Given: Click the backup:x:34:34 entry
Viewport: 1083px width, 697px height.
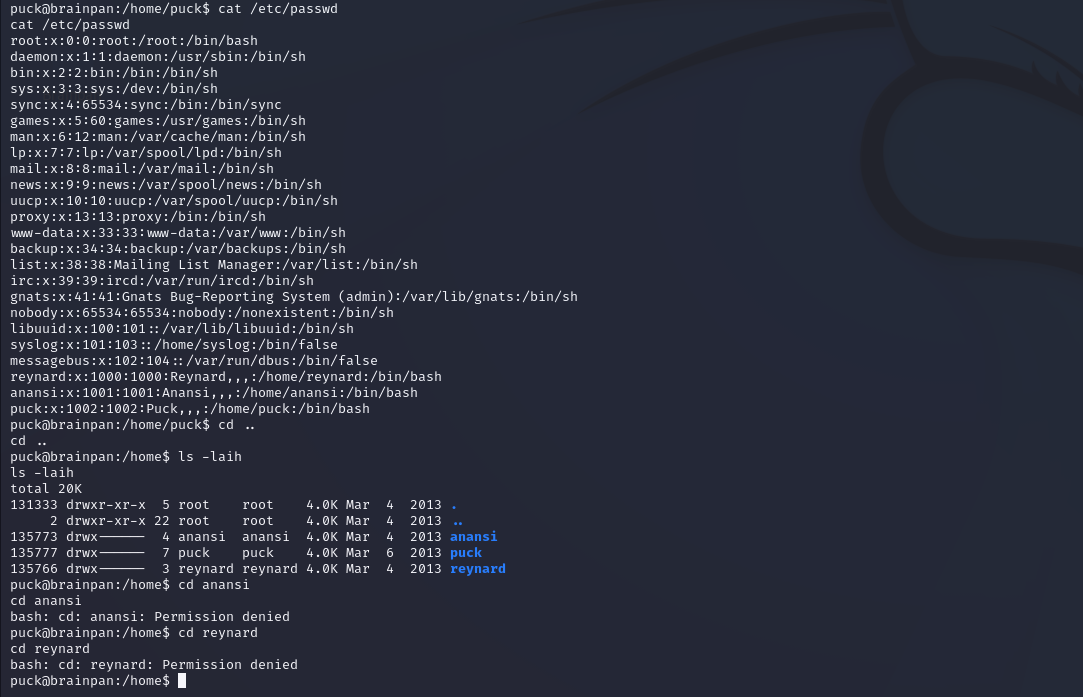Looking at the screenshot, I should pyautogui.click(x=178, y=249).
